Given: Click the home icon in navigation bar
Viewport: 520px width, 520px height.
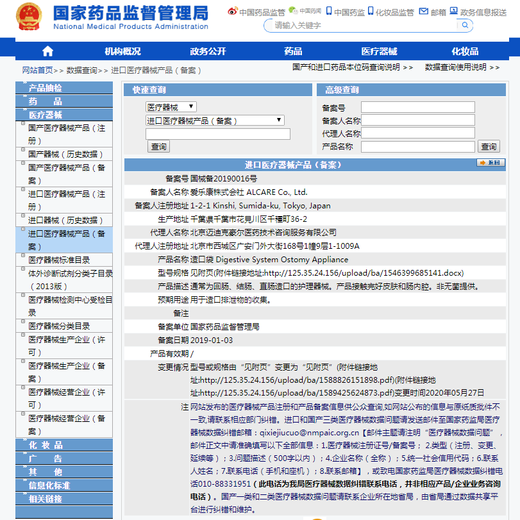Looking at the screenshot, I should pyautogui.click(x=48, y=51).
